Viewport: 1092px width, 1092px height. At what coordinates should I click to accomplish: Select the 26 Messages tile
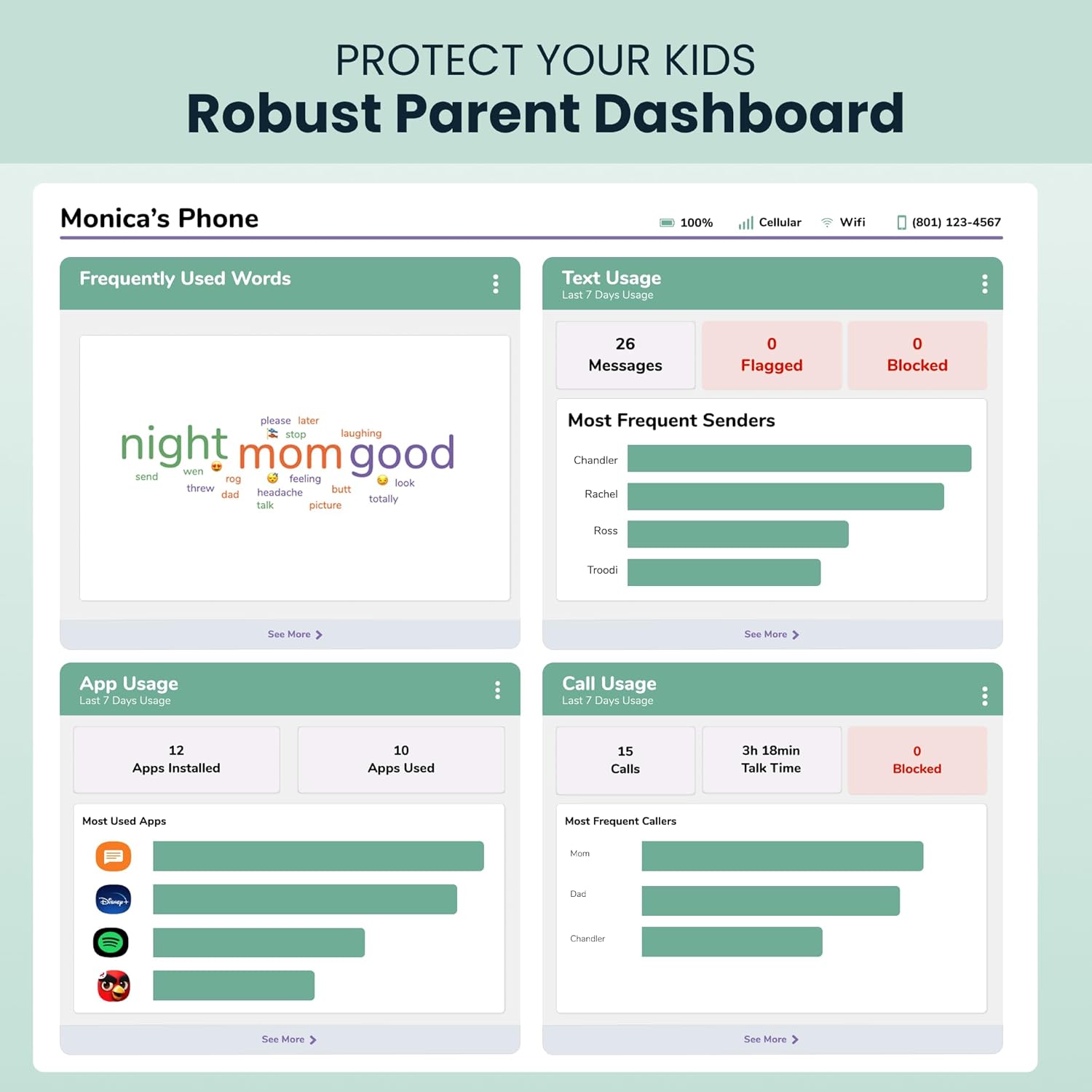click(625, 355)
